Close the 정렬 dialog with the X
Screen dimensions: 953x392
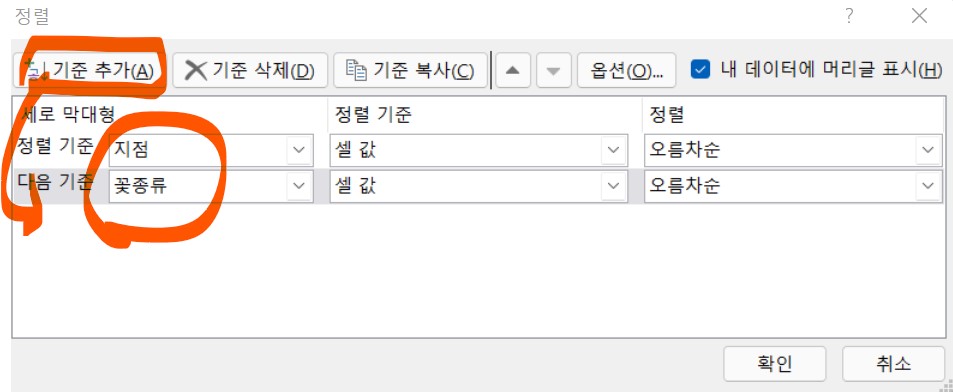pyautogui.click(x=919, y=16)
